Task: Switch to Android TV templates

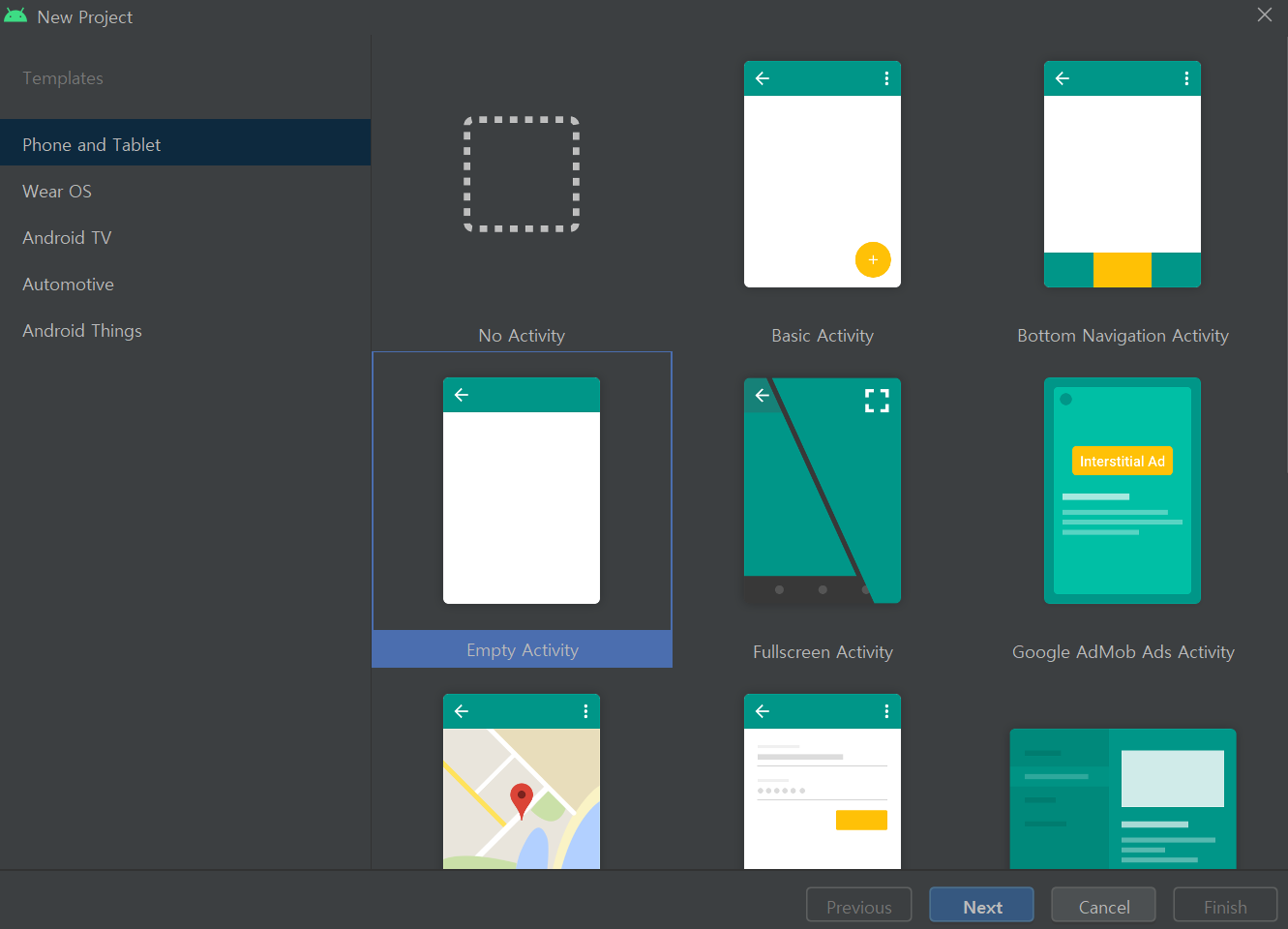Action: (185, 238)
